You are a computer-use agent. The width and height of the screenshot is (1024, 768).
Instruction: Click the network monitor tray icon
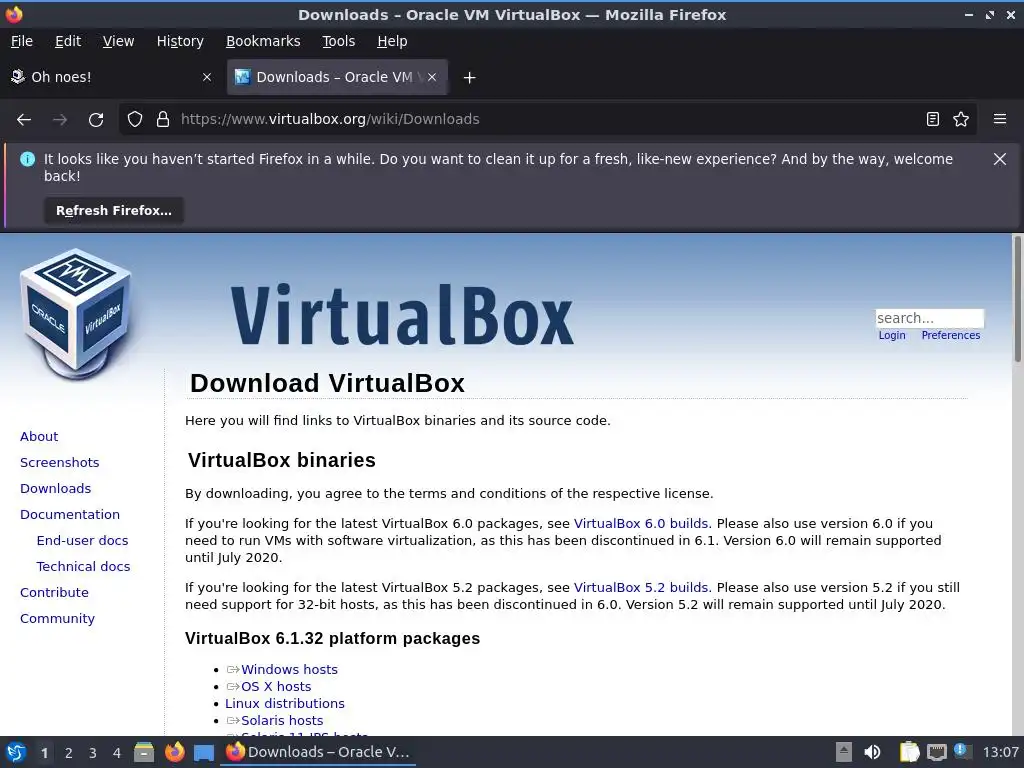tap(936, 752)
